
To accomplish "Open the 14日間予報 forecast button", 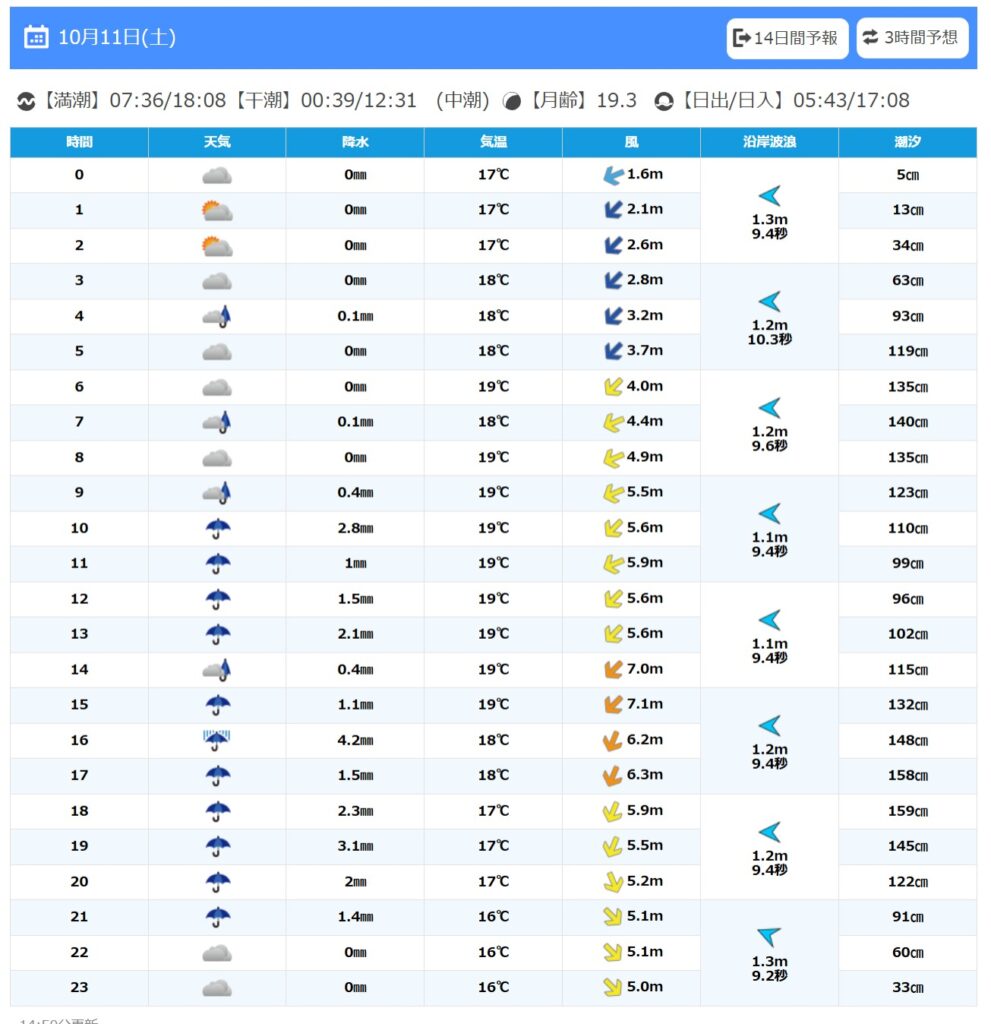I will tap(787, 38).
